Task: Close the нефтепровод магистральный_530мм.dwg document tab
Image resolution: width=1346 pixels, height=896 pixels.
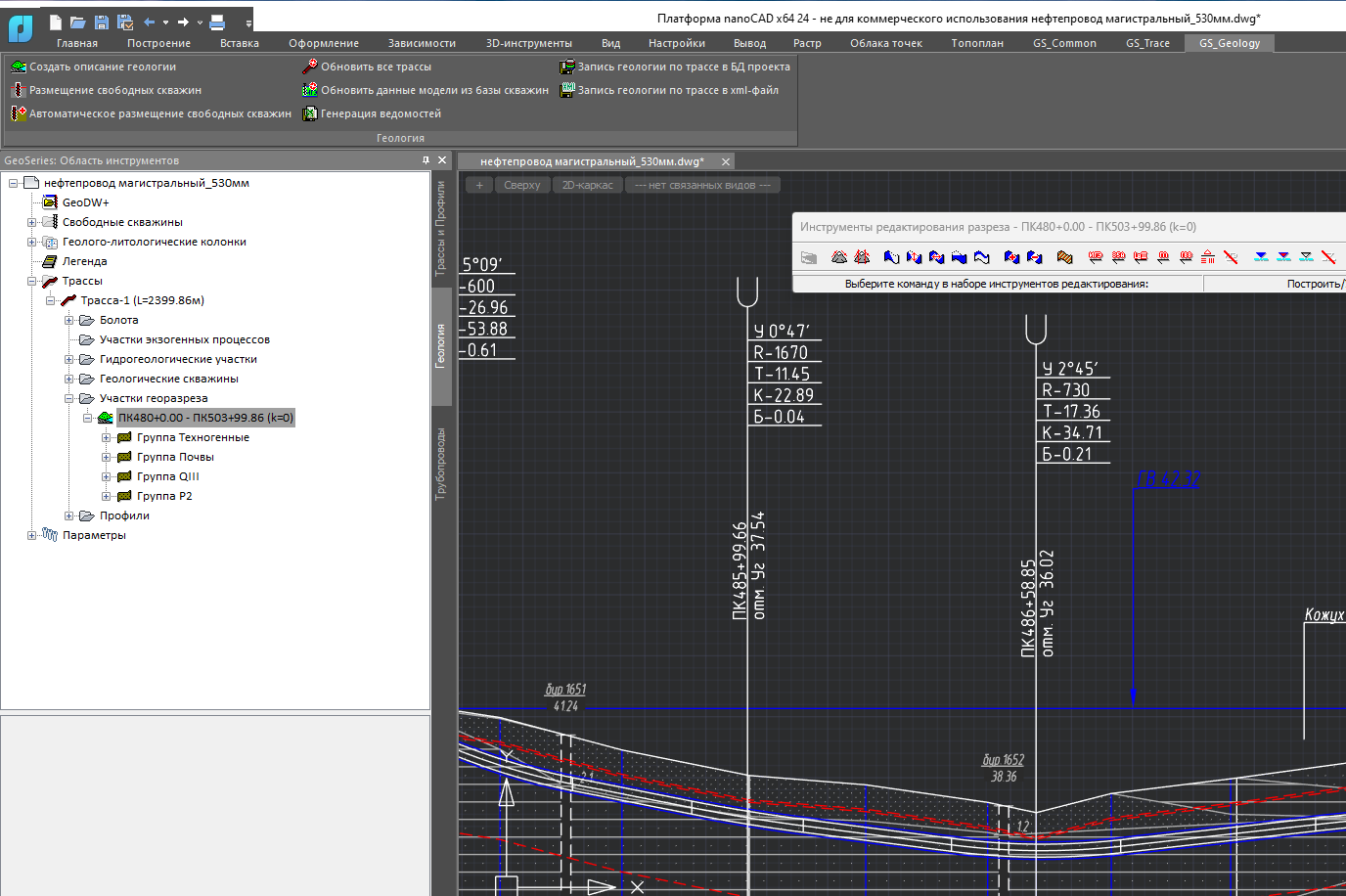Action: click(x=726, y=161)
